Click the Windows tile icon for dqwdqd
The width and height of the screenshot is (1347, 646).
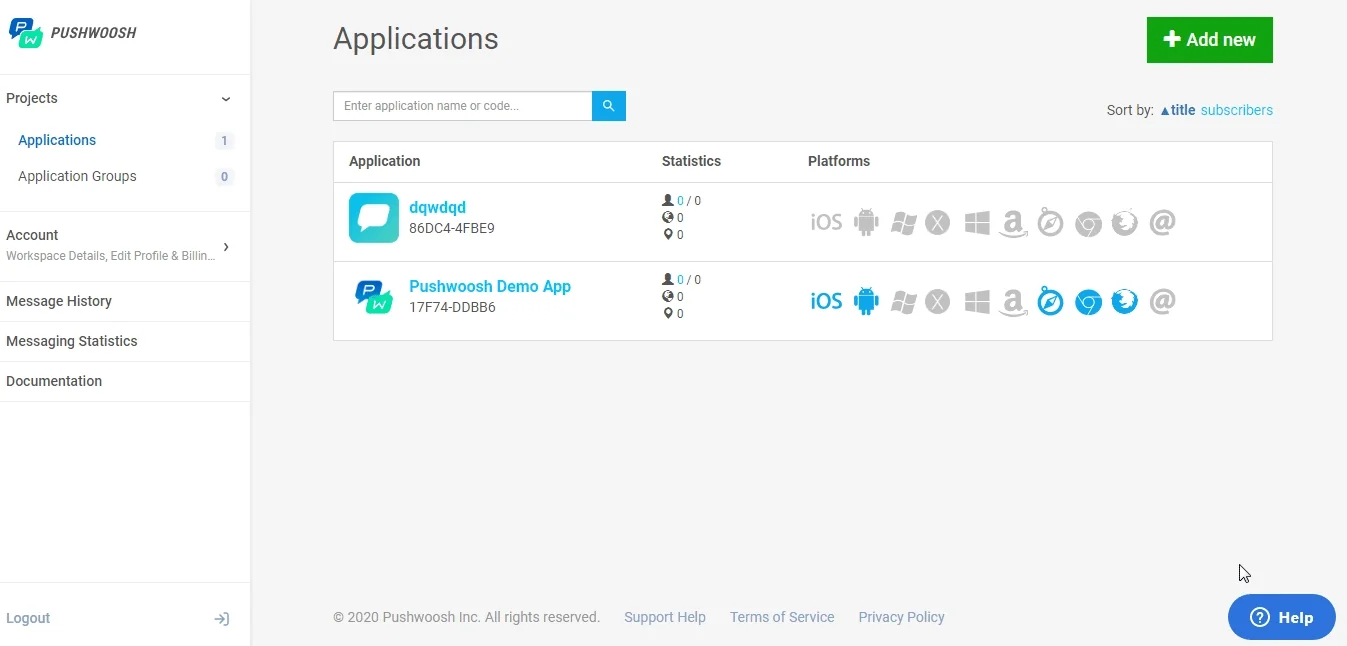tap(977, 222)
